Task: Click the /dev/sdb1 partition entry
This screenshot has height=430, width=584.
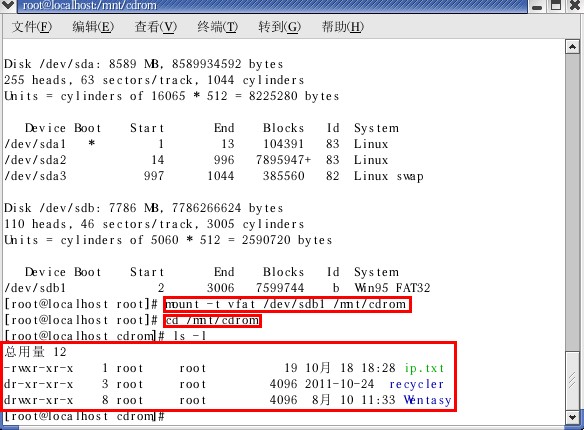Action: coord(35,288)
